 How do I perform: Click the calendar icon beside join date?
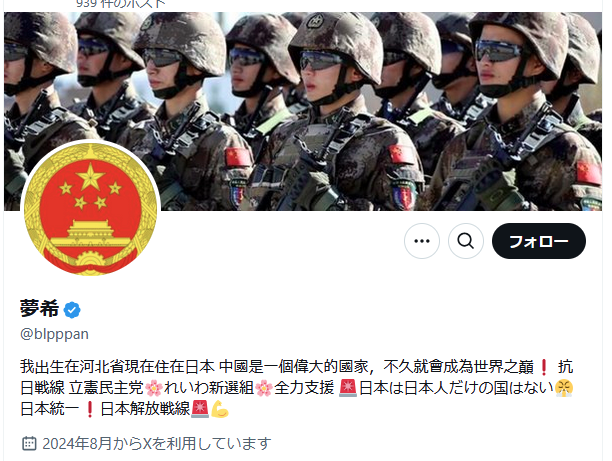[29, 443]
